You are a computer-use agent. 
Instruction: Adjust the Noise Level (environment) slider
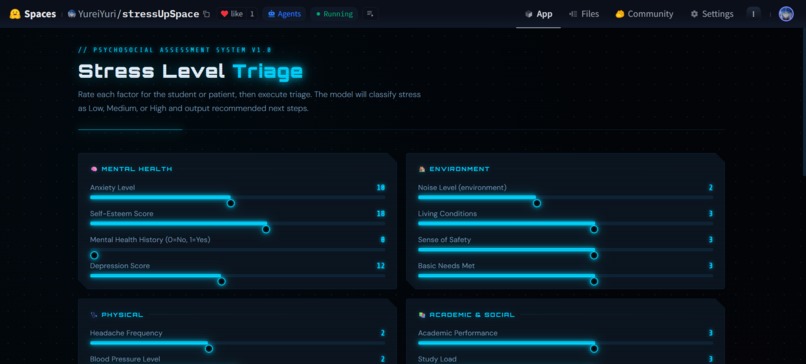tap(565, 197)
